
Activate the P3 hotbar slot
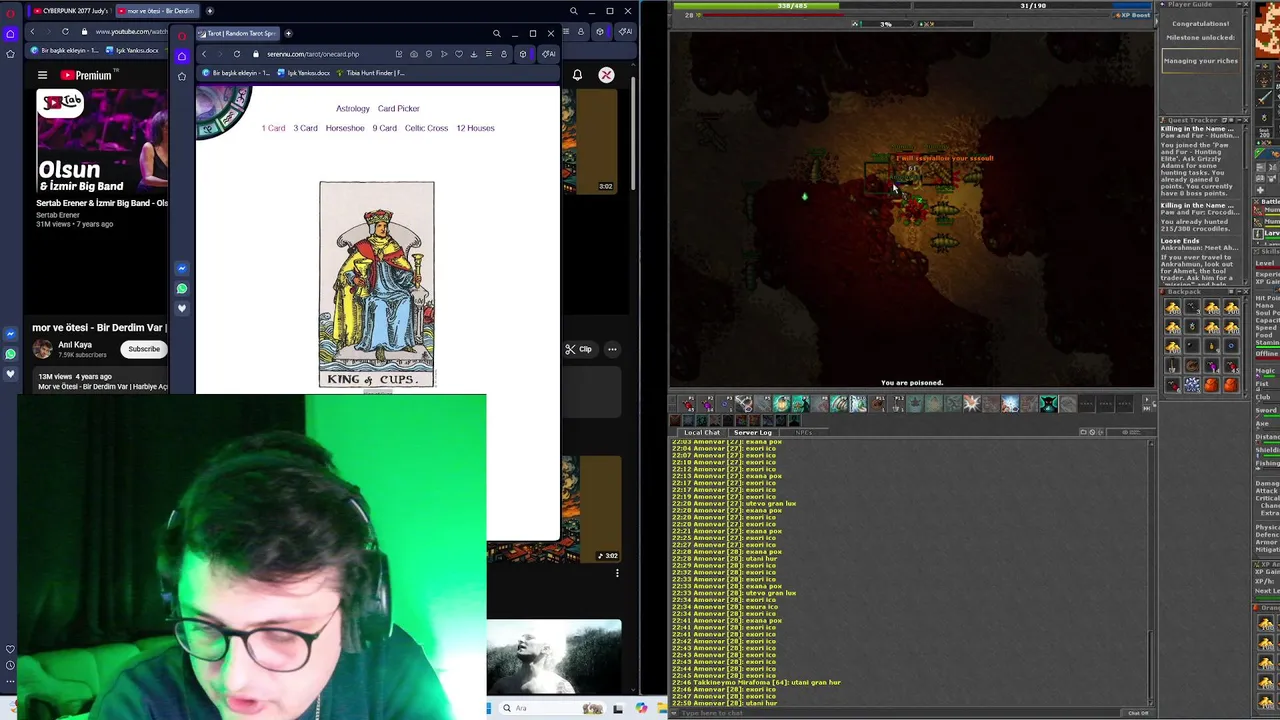tap(725, 404)
